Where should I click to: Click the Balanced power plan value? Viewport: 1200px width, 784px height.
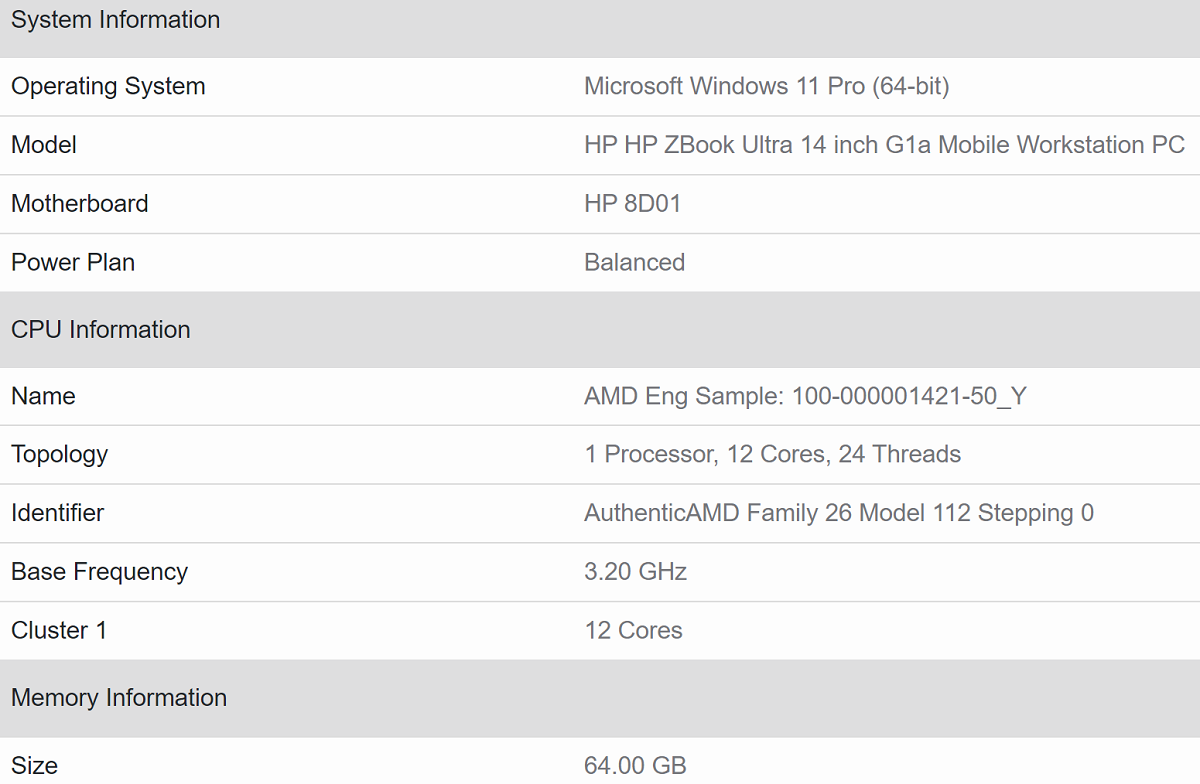tap(634, 263)
